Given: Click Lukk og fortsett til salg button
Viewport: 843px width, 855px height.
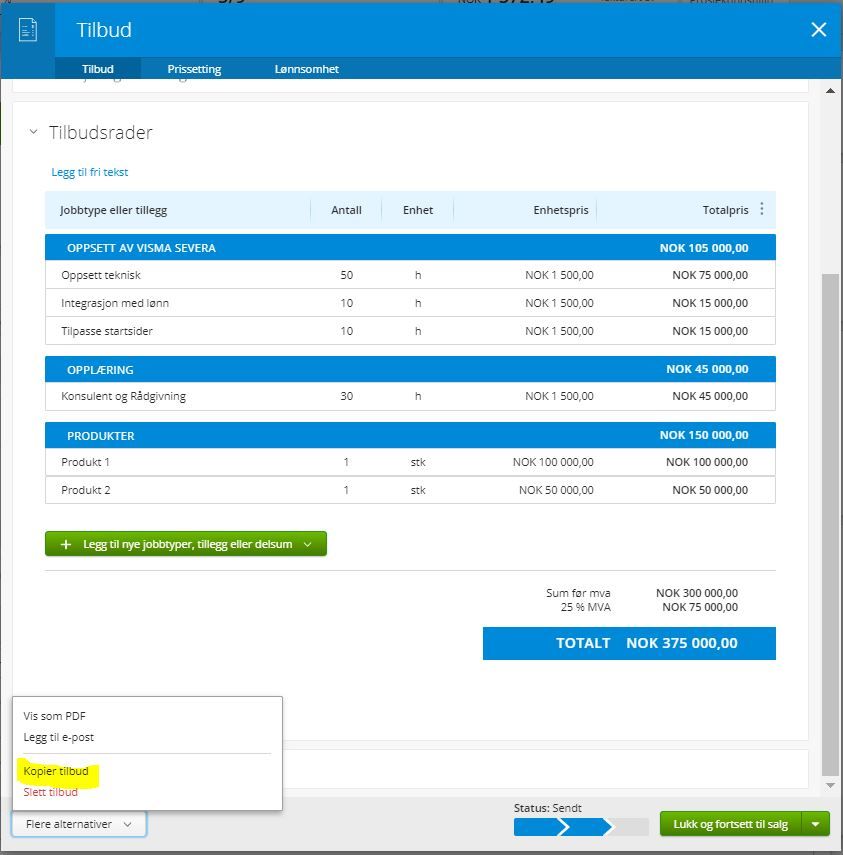Looking at the screenshot, I should click(730, 824).
